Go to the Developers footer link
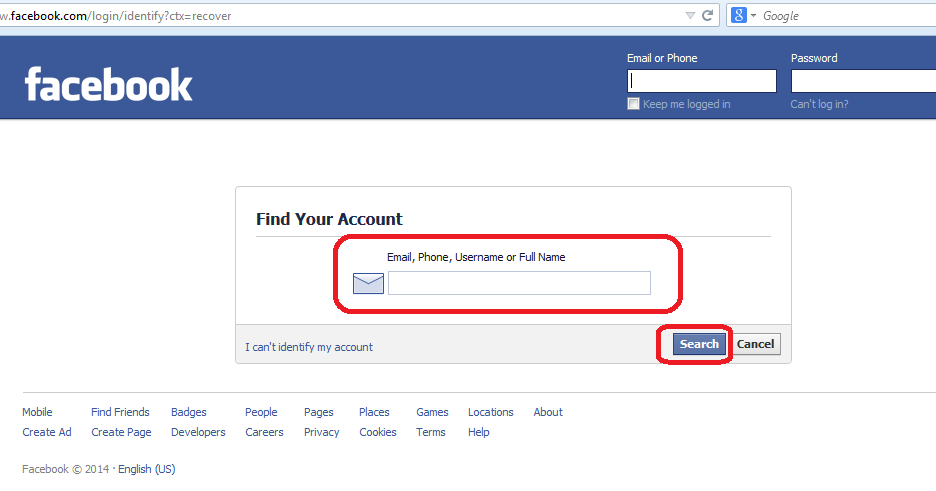 point(198,432)
